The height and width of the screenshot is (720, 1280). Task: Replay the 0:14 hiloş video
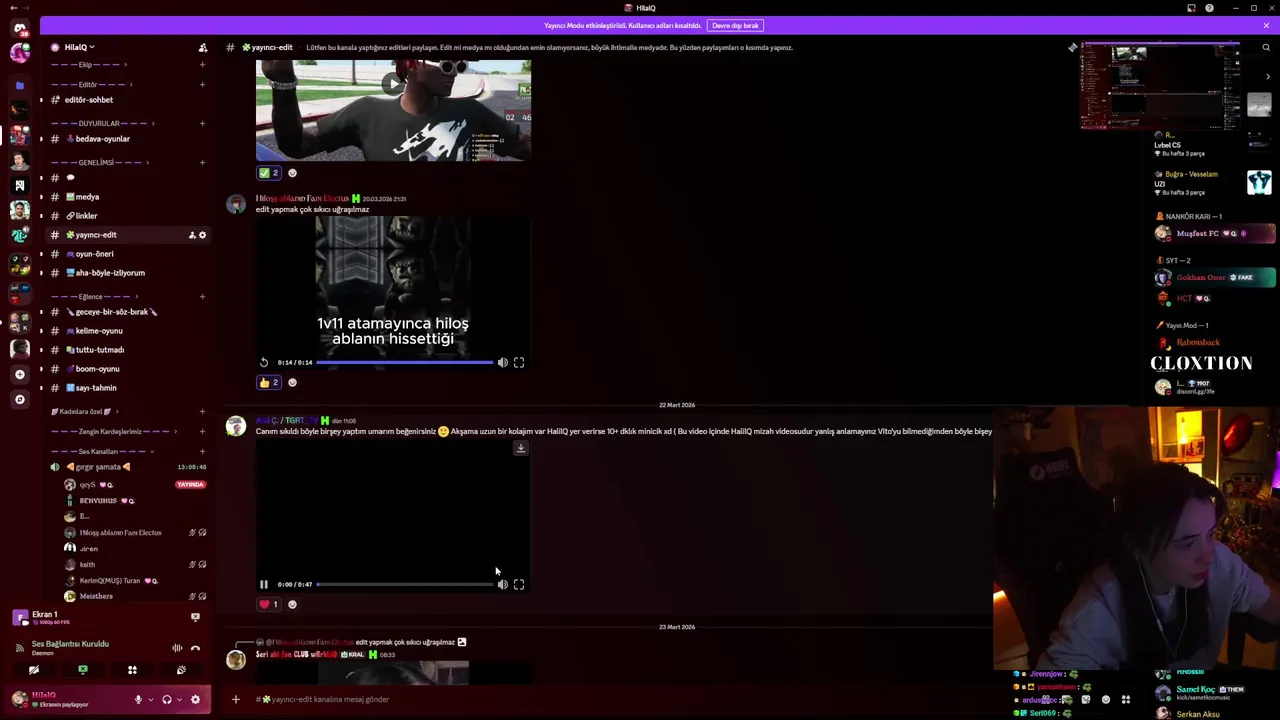click(264, 363)
